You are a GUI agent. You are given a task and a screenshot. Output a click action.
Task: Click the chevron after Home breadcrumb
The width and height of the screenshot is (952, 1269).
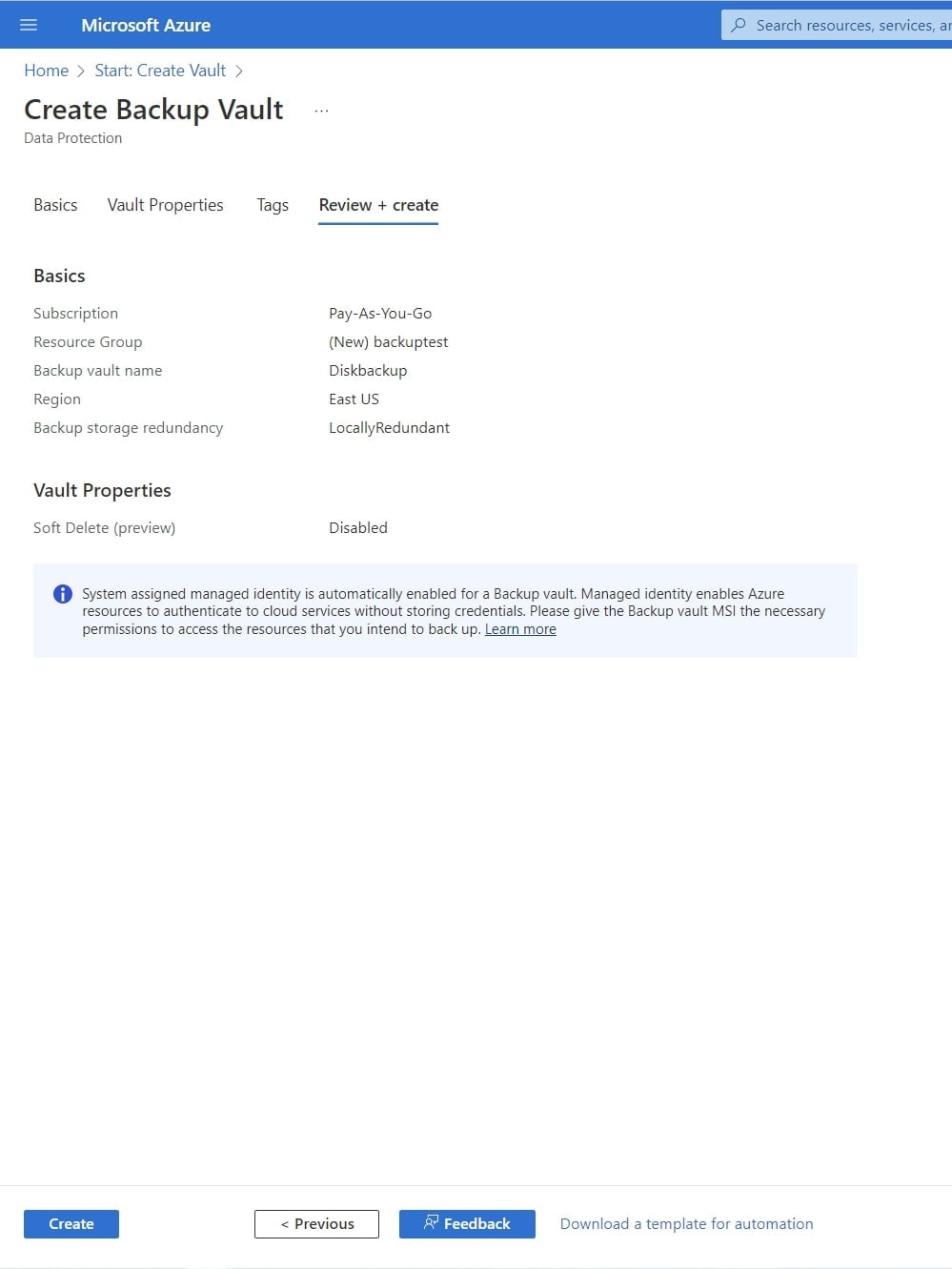(x=81, y=72)
